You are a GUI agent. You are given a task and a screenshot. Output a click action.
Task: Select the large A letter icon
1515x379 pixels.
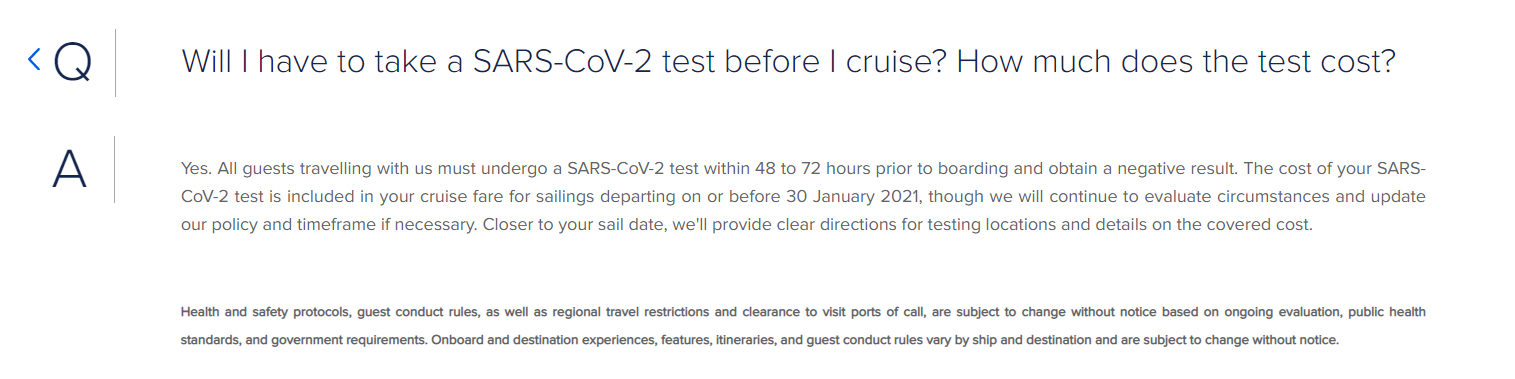[69, 170]
